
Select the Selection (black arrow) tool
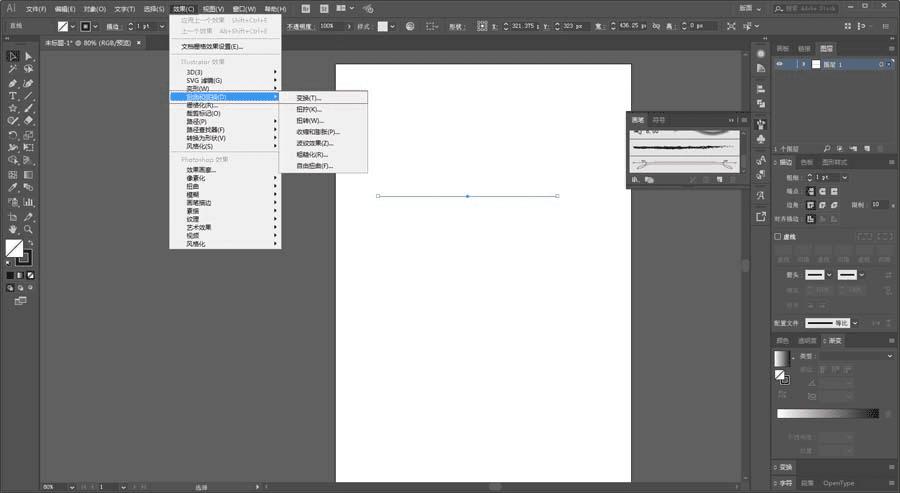[x=12, y=56]
